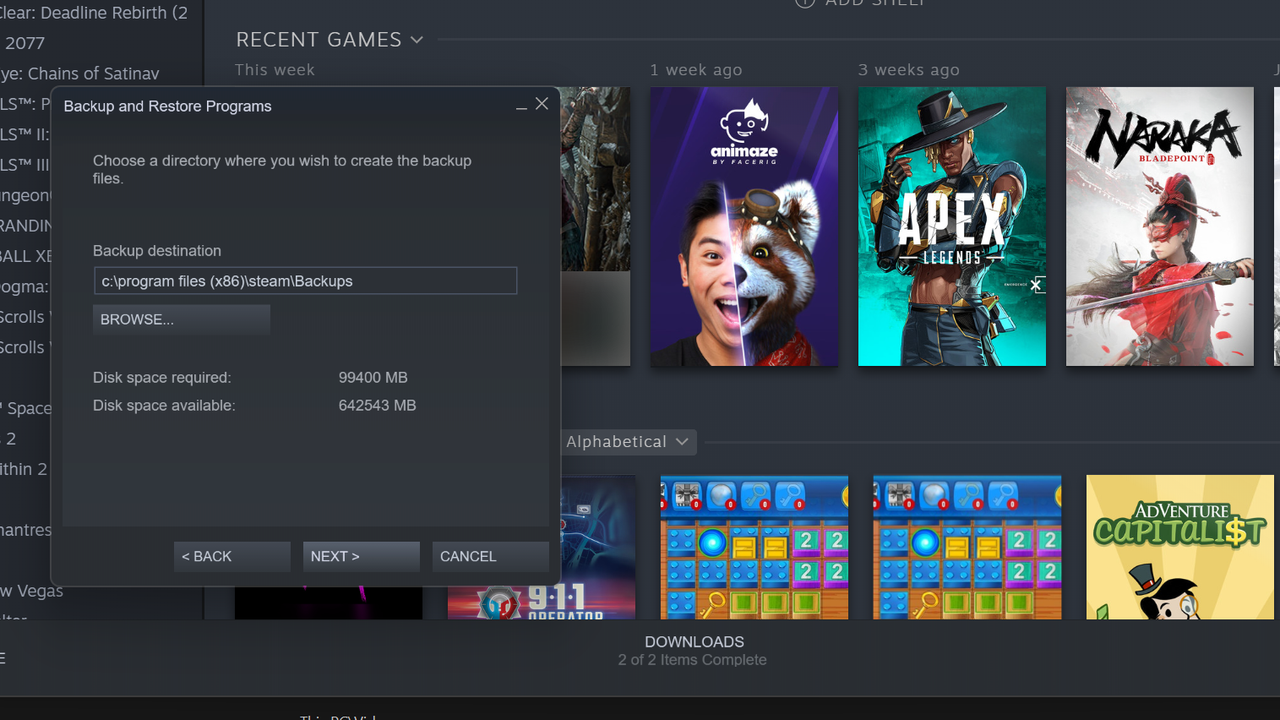
Task: Click the small icon on the Apex Legends tile
Action: (1036, 285)
